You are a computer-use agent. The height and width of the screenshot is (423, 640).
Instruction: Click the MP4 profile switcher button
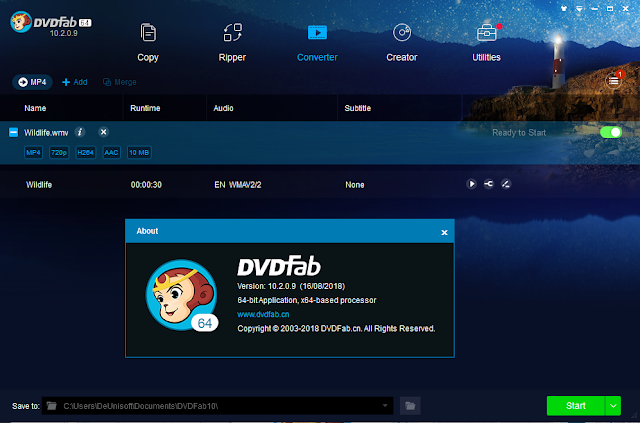(32, 82)
